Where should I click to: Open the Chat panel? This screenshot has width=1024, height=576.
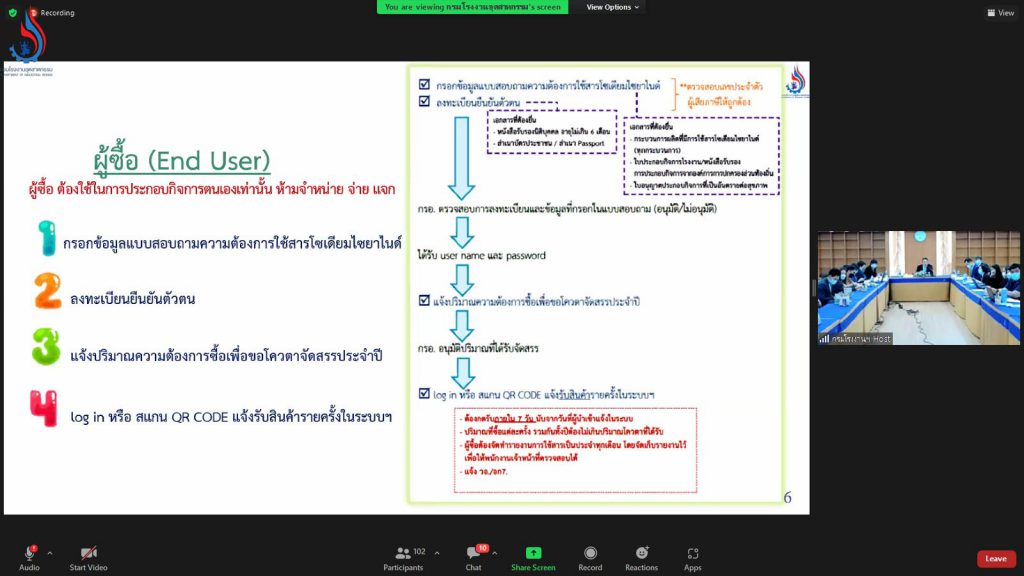point(474,557)
